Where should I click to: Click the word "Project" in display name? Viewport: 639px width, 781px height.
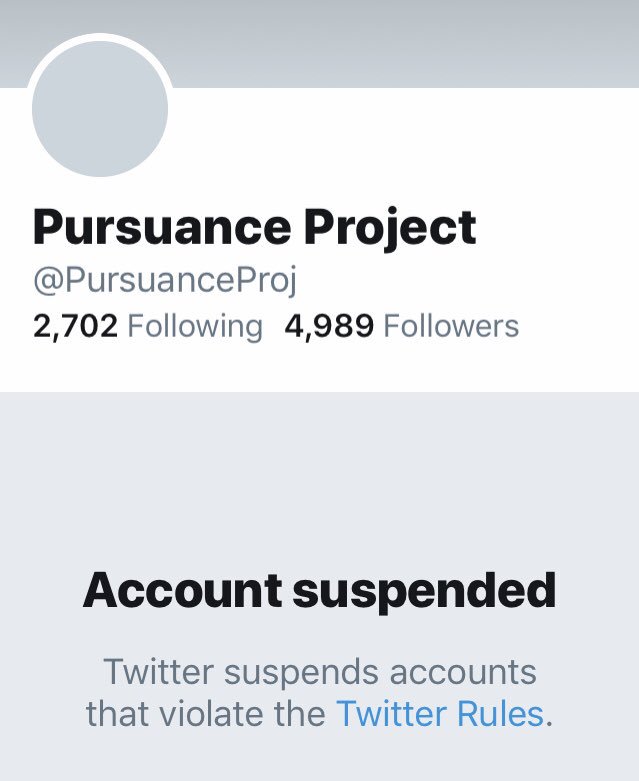click(x=390, y=228)
